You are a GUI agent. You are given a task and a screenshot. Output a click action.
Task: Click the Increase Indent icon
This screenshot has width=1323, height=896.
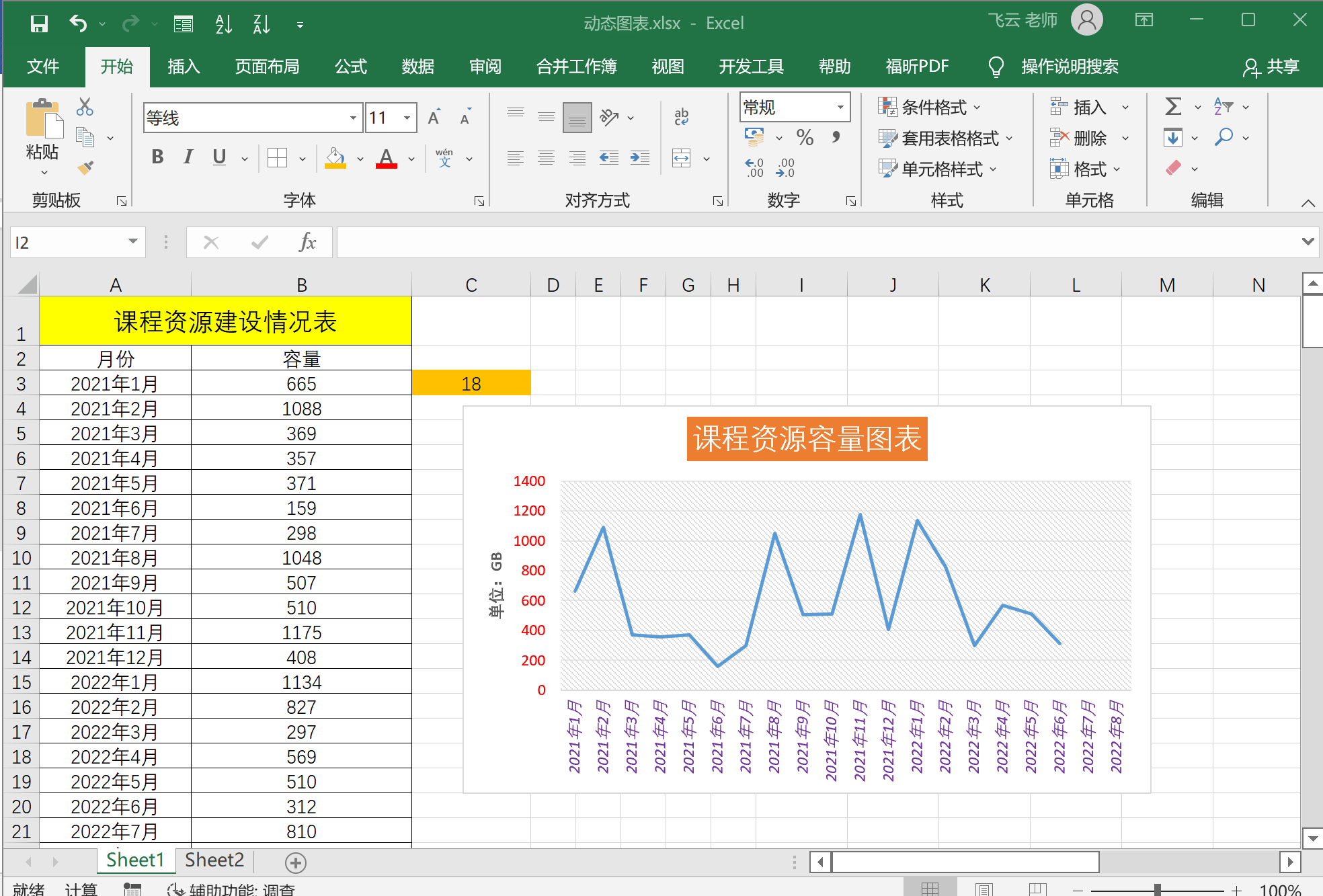(x=640, y=158)
